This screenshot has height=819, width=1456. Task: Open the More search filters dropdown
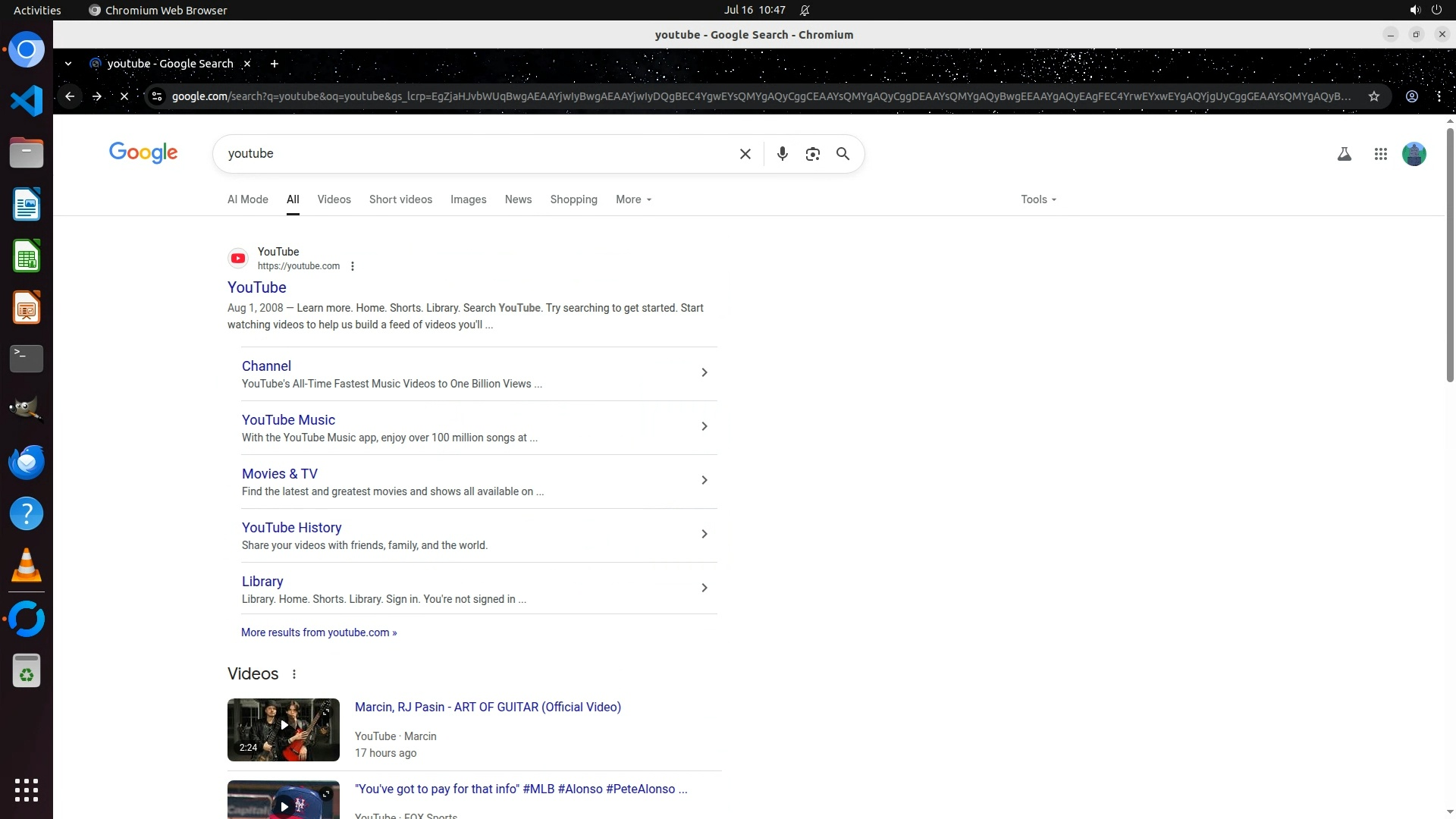click(633, 199)
